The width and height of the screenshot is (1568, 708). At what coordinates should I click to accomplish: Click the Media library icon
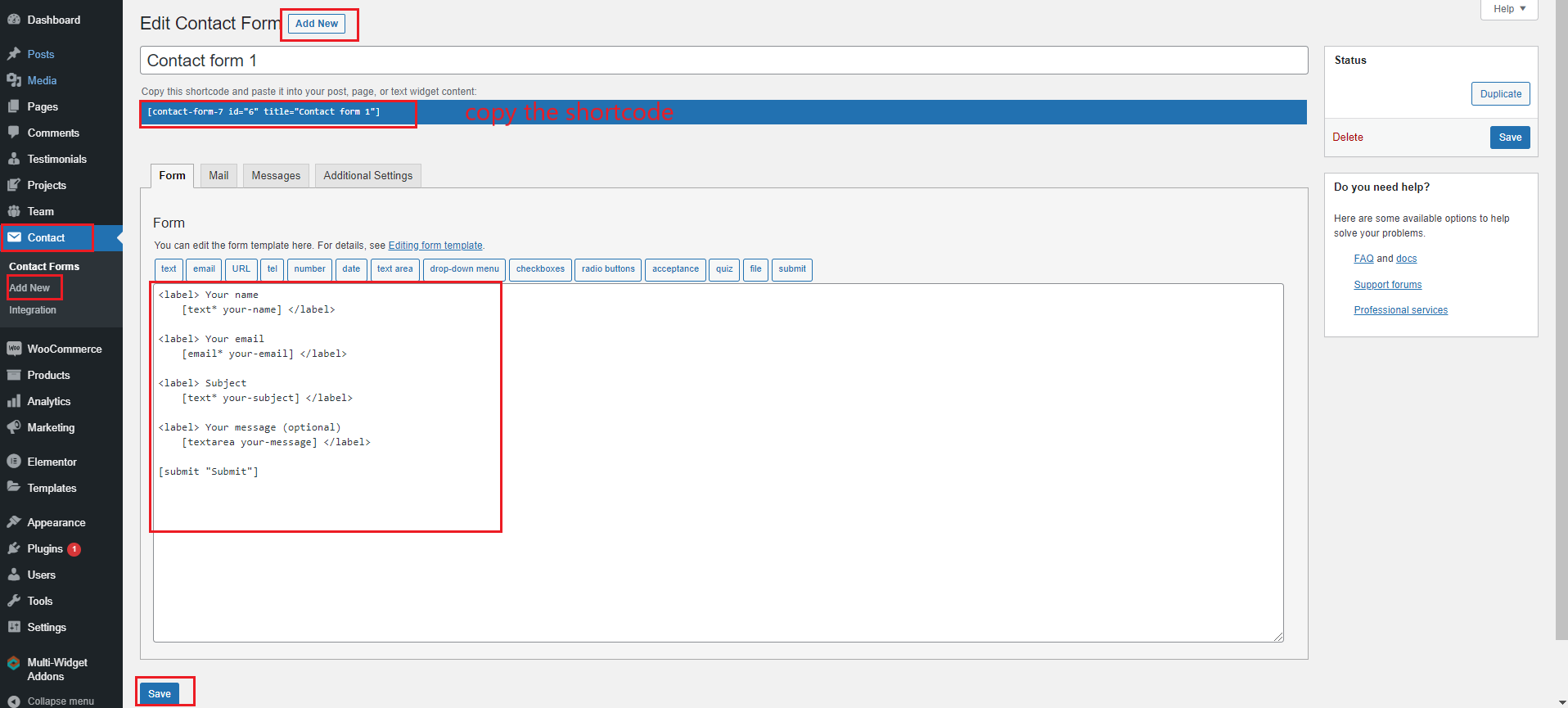tap(14, 80)
